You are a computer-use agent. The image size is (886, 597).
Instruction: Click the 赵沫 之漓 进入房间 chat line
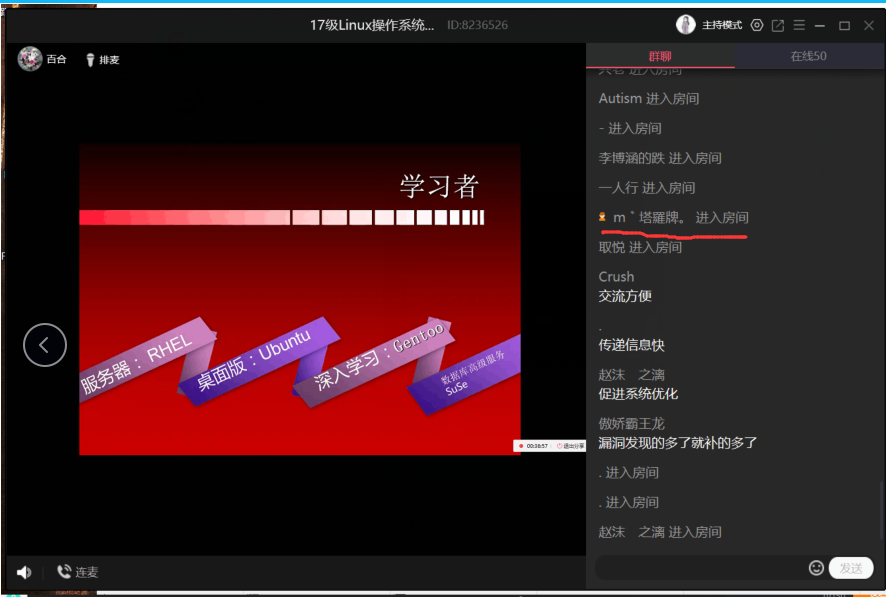point(660,532)
